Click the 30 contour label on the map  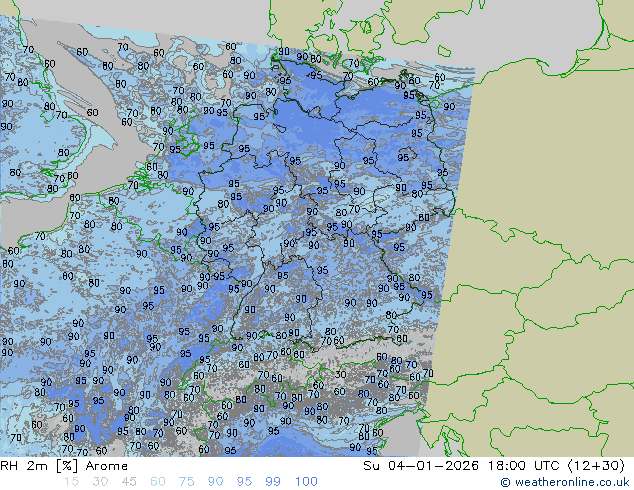(340, 374)
